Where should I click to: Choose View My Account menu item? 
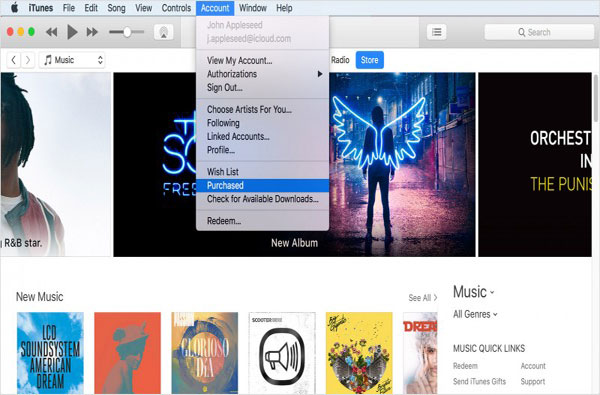coord(262,60)
